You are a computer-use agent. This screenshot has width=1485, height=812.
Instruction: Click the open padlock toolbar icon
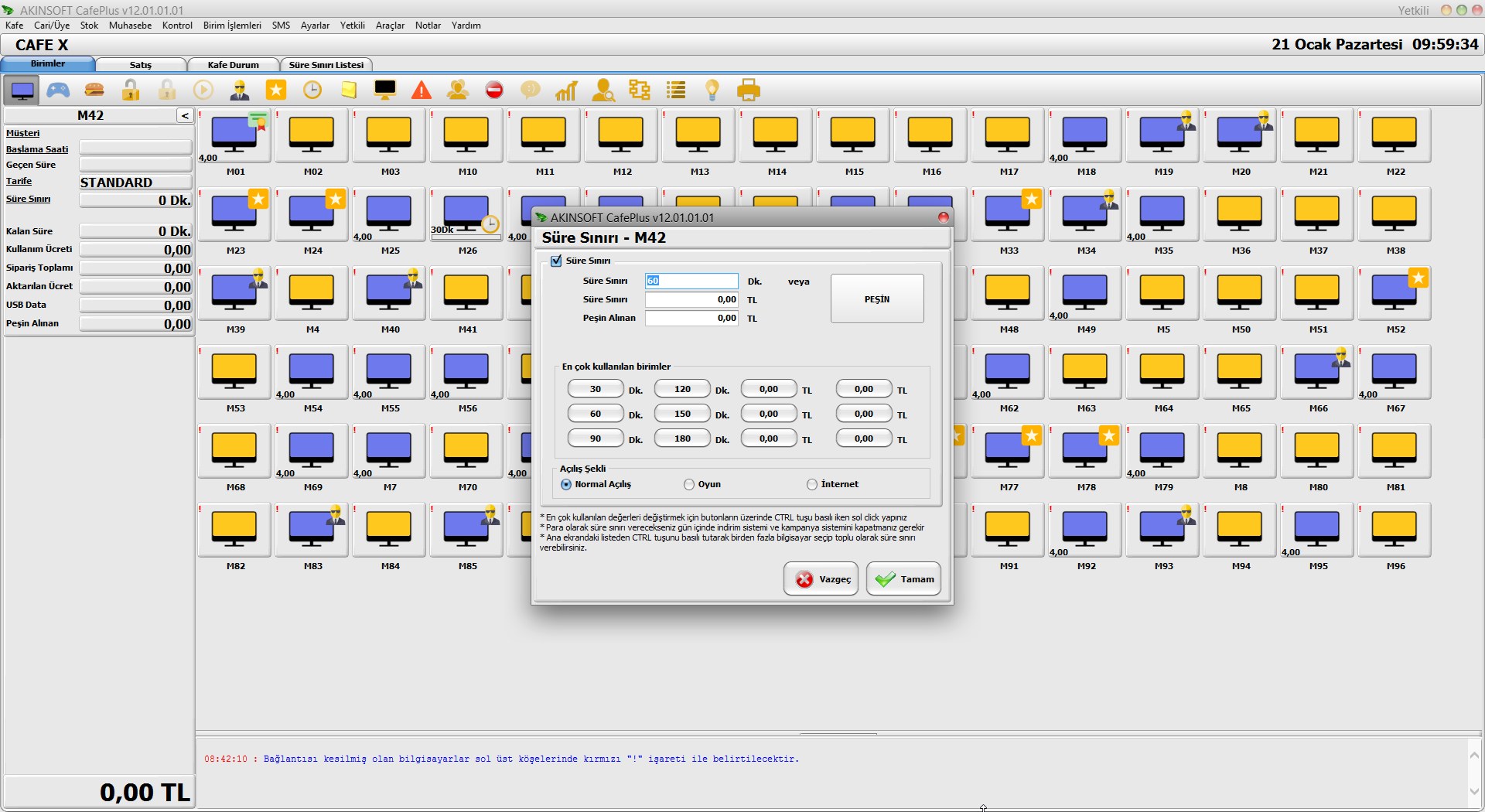[x=131, y=90]
